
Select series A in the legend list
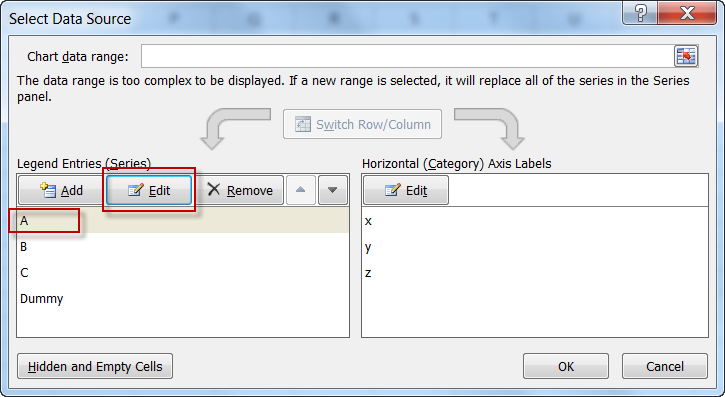pyautogui.click(x=183, y=221)
